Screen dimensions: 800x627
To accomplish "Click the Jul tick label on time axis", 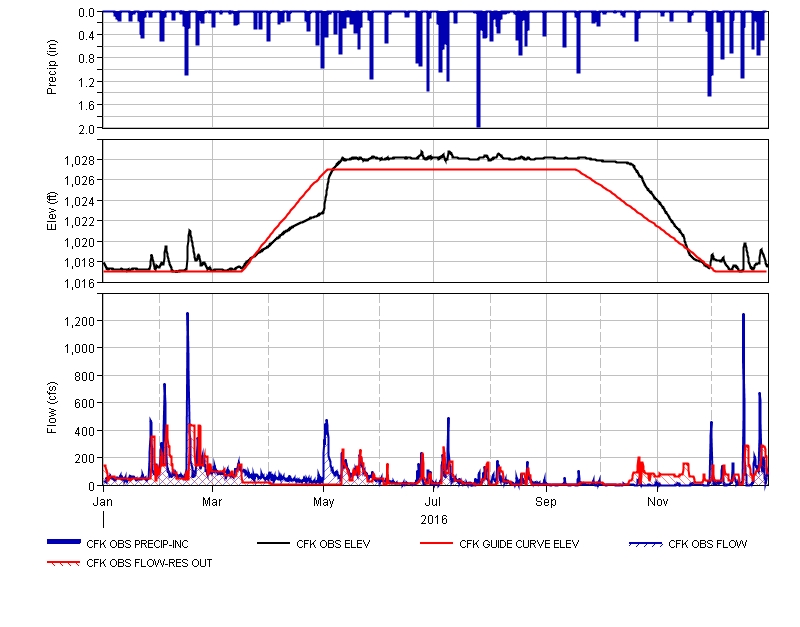I will [433, 501].
